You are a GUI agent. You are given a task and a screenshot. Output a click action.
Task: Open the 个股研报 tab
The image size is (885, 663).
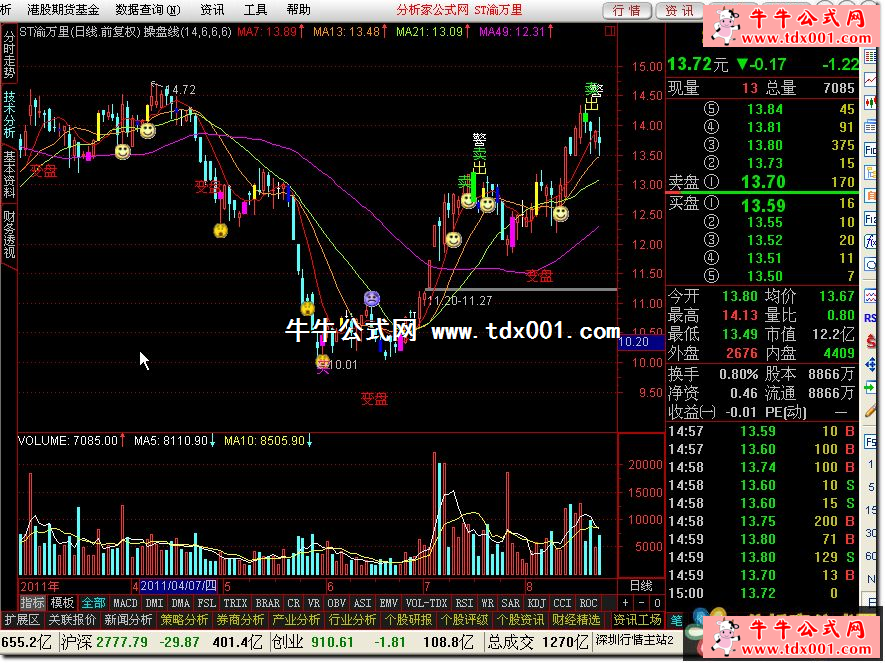408,621
